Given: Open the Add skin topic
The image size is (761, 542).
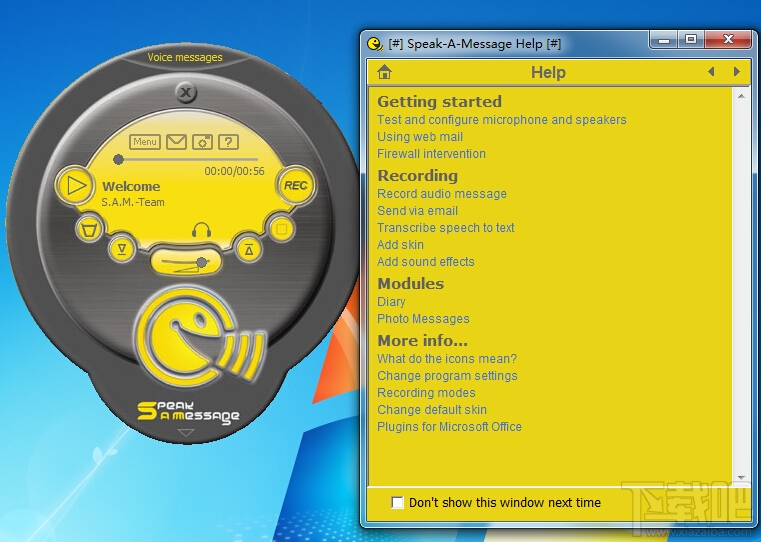Looking at the screenshot, I should tap(400, 245).
